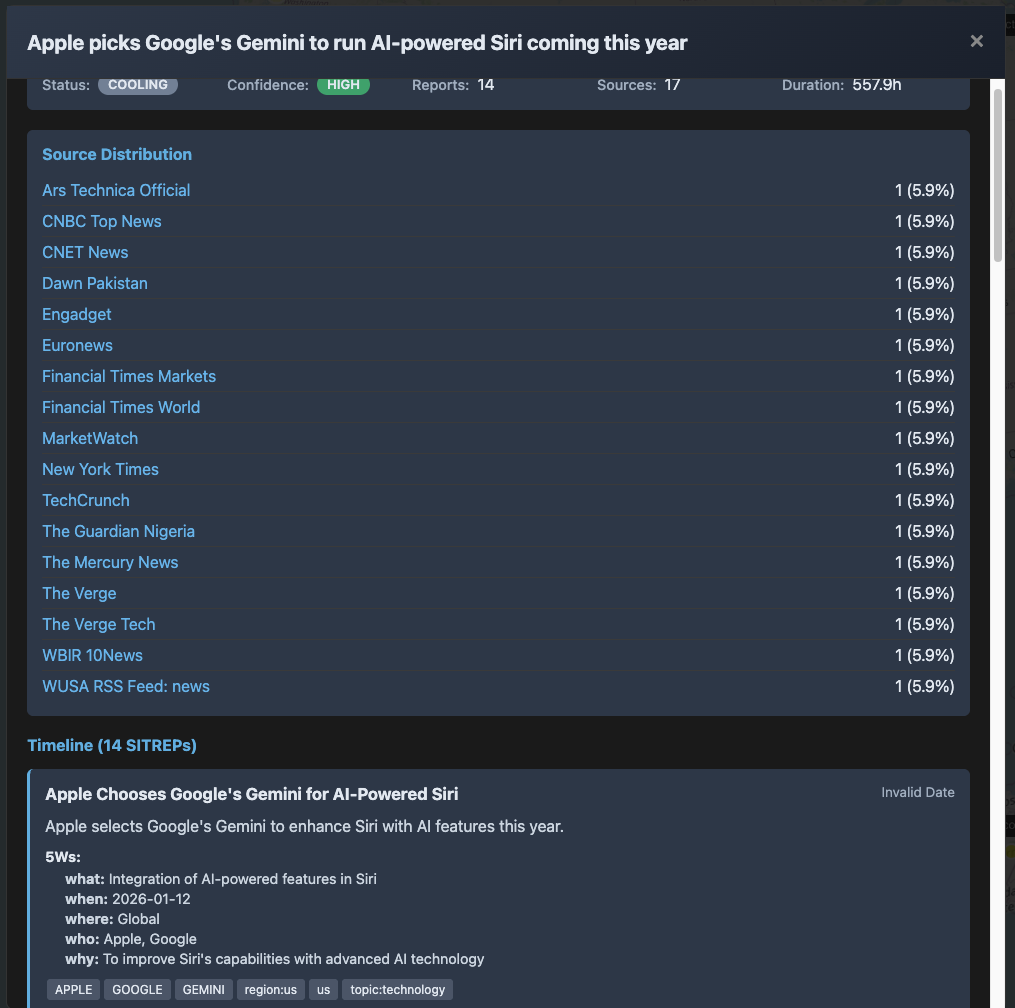This screenshot has width=1015, height=1008.
Task: Open the Ars Technica Official source link
Action: click(116, 190)
